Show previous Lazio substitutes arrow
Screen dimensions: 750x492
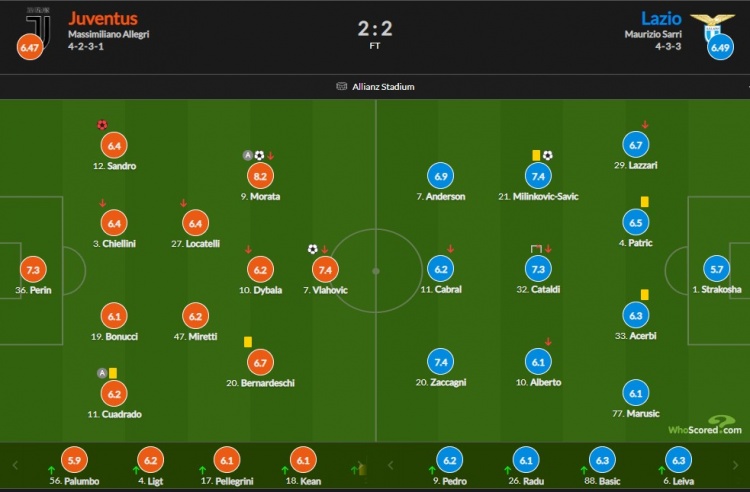pos(390,465)
